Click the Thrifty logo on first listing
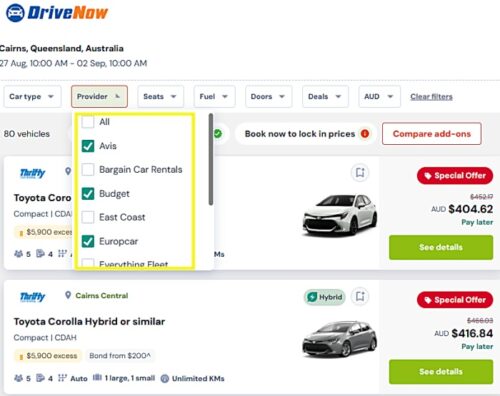The width and height of the screenshot is (500, 396). pos(32,173)
